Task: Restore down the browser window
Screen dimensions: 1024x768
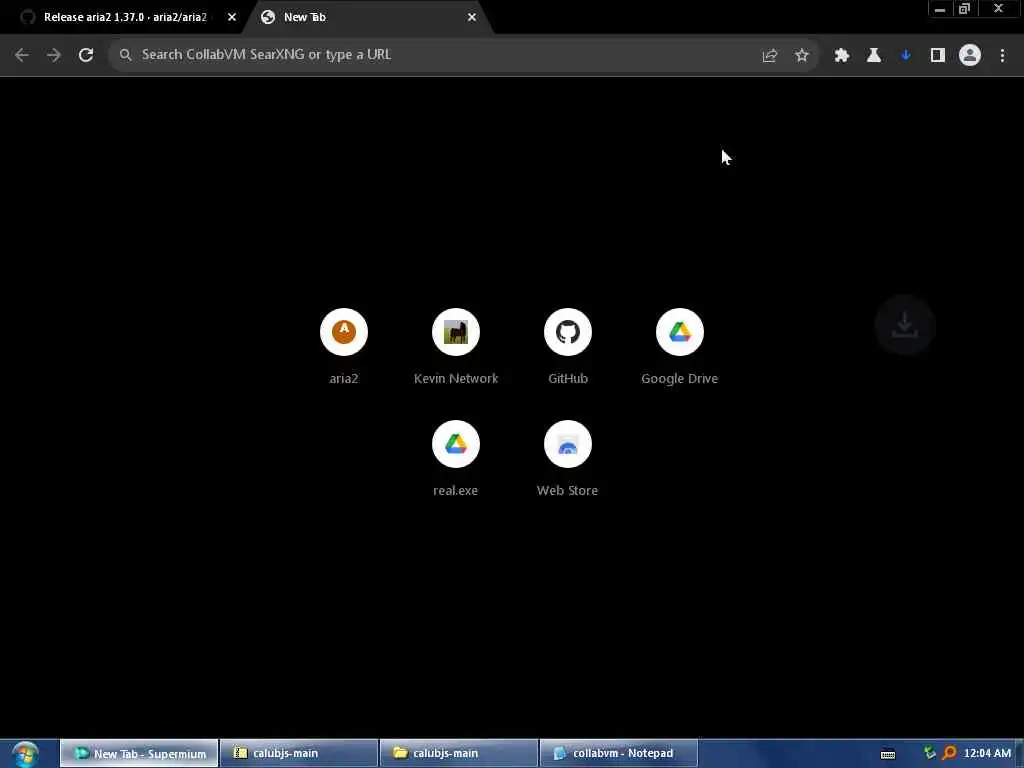Action: tap(965, 9)
